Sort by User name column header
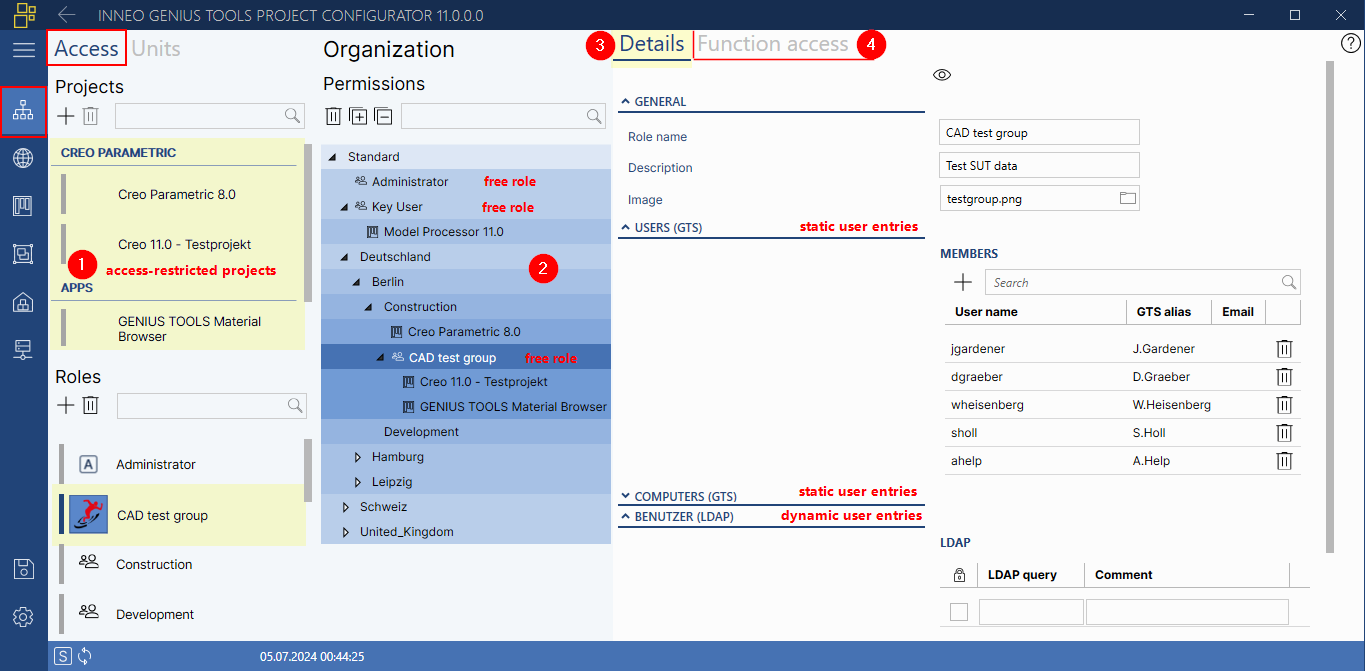This screenshot has height=671, width=1365. 986,312
